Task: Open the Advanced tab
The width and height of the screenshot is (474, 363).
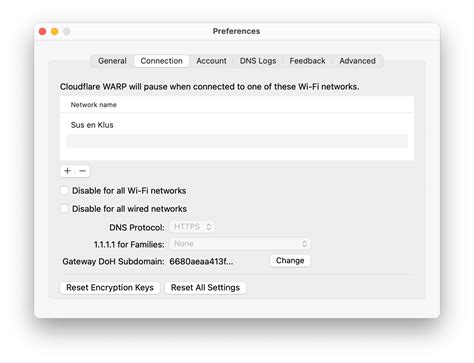Action: click(x=357, y=61)
